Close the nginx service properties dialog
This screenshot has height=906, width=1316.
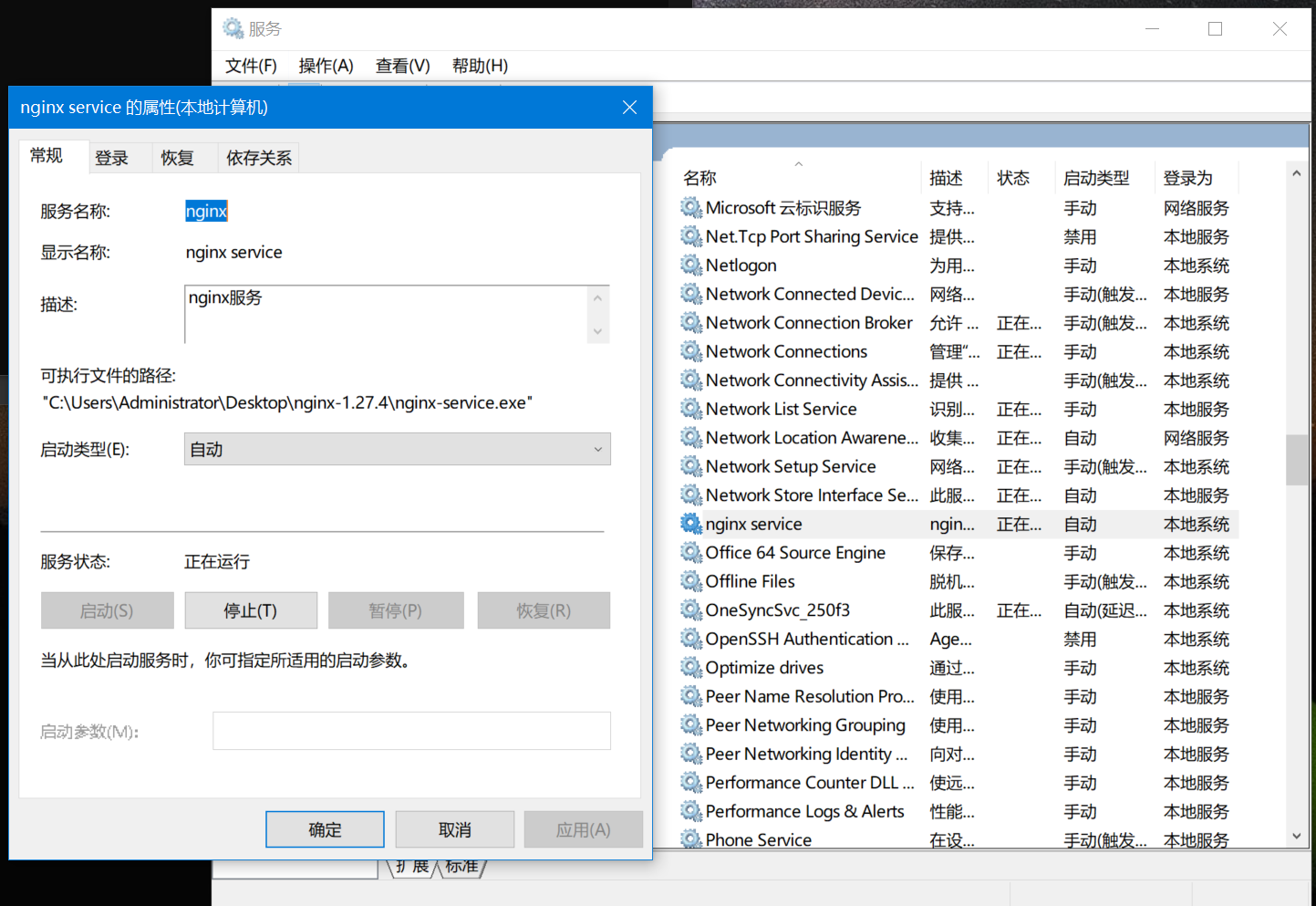(x=629, y=107)
